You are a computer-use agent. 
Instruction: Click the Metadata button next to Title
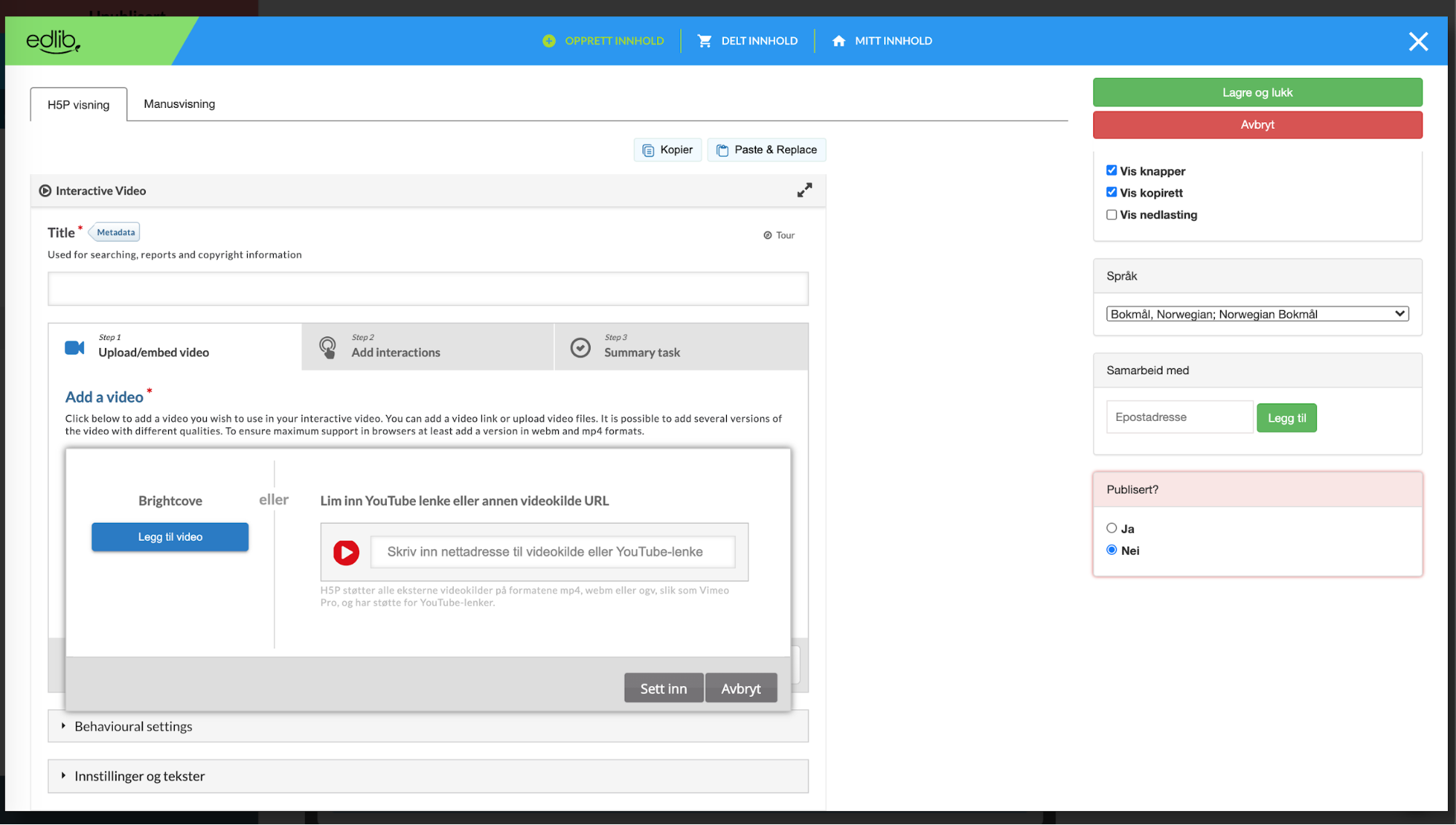pos(115,232)
